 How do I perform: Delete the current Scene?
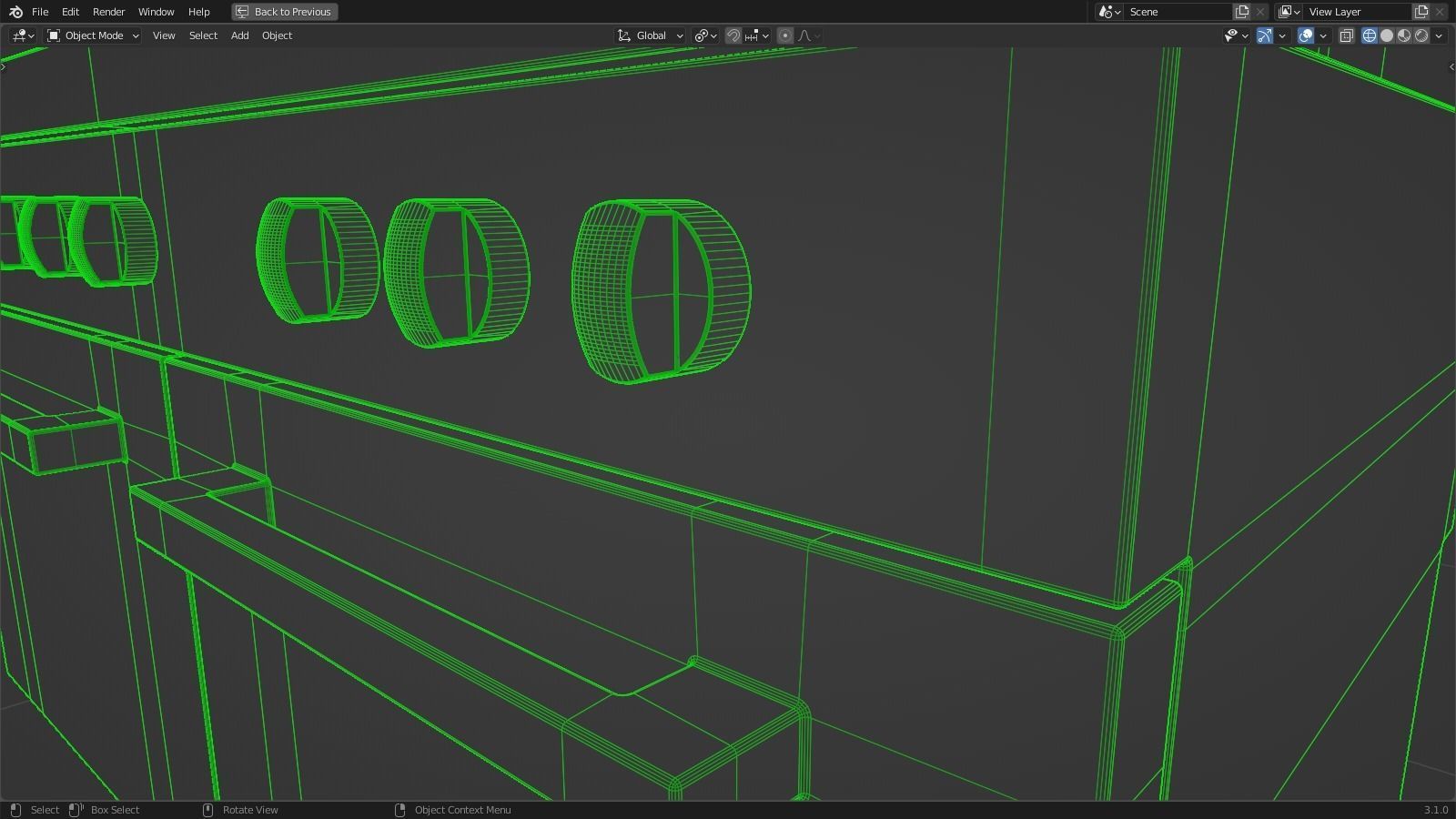(x=1260, y=12)
